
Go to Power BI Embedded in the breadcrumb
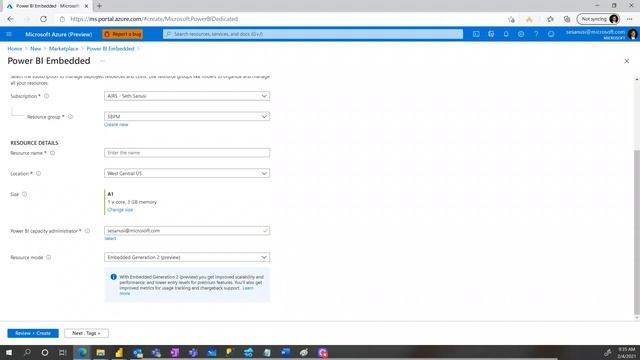pyautogui.click(x=110, y=49)
